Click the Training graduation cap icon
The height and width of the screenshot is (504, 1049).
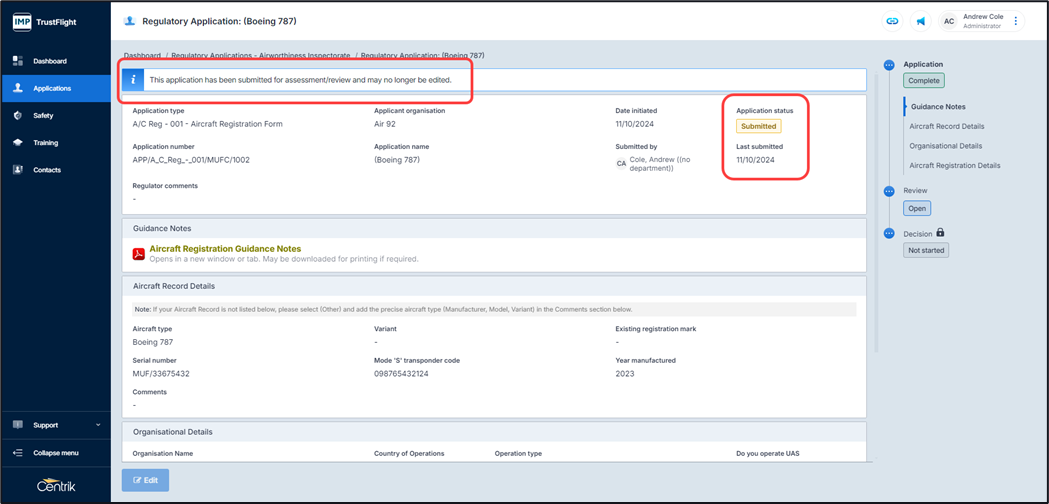[18, 143]
